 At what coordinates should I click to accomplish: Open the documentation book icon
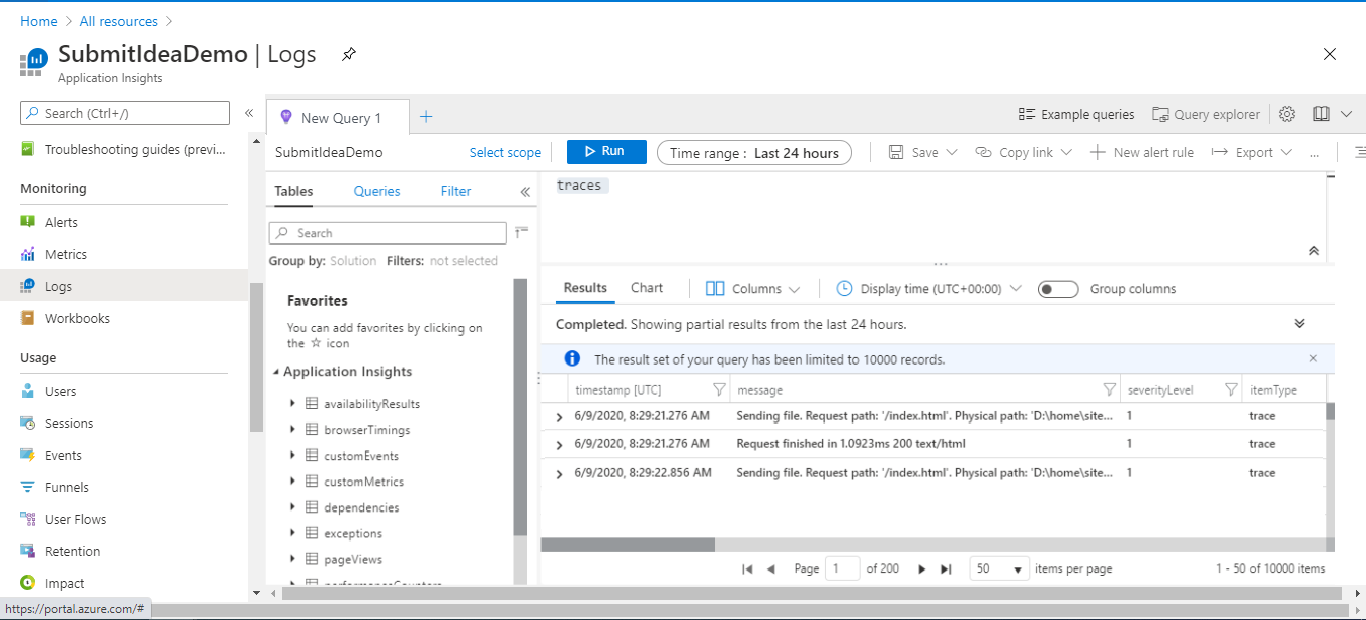[1321, 114]
